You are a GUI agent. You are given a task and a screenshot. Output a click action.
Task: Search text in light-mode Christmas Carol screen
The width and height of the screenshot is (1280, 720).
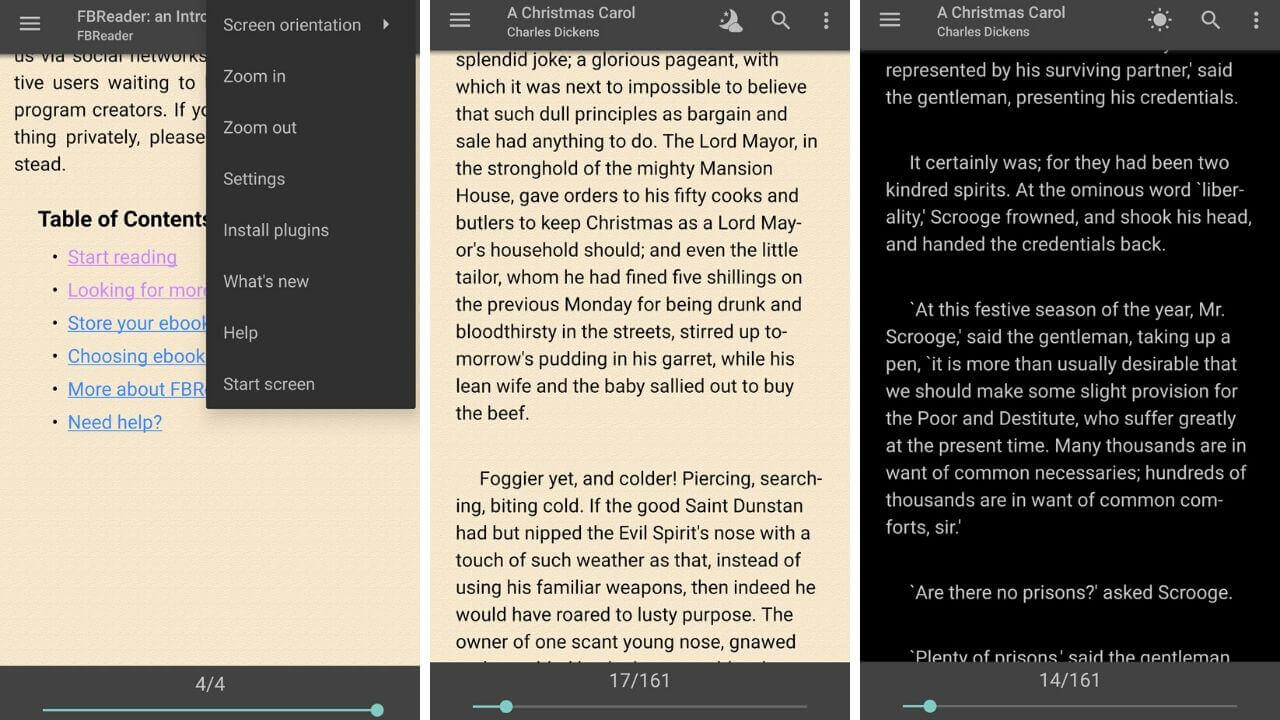point(781,20)
